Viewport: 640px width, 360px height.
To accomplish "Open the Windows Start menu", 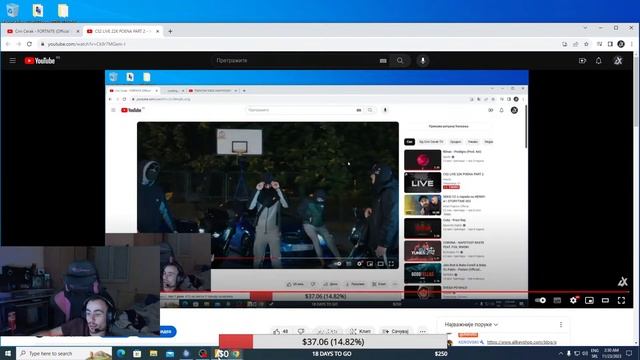I will pos(7,353).
